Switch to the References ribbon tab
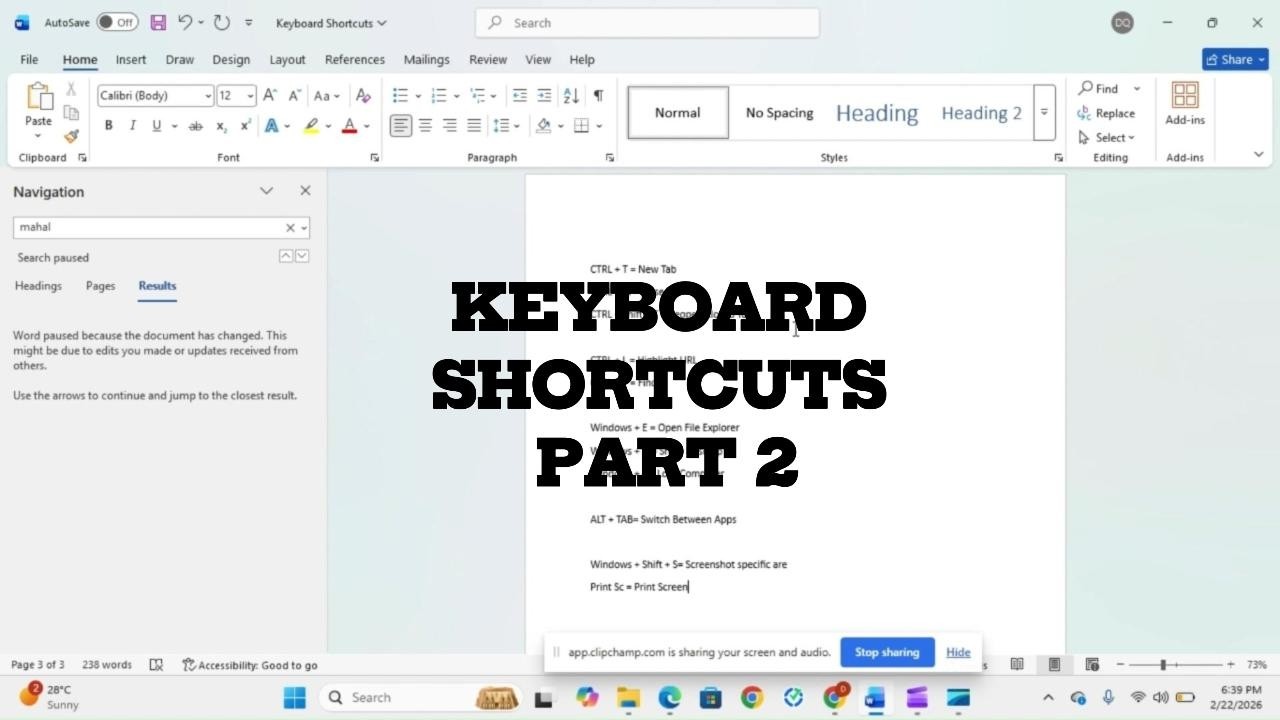 [x=354, y=59]
